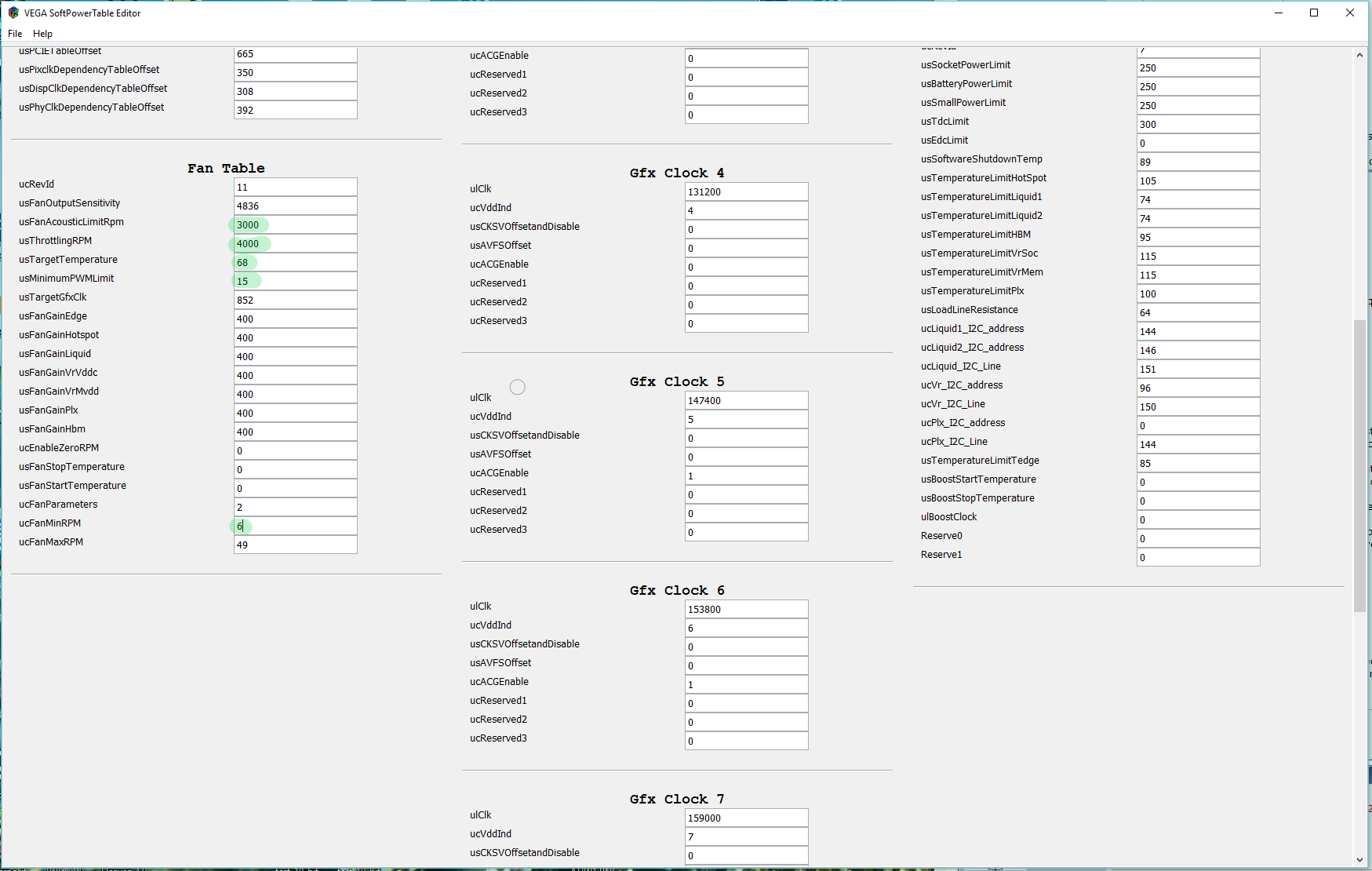Screen dimensions: 1372x871
Task: Click the vertical scrollbar thumb
Action: 1359,466
